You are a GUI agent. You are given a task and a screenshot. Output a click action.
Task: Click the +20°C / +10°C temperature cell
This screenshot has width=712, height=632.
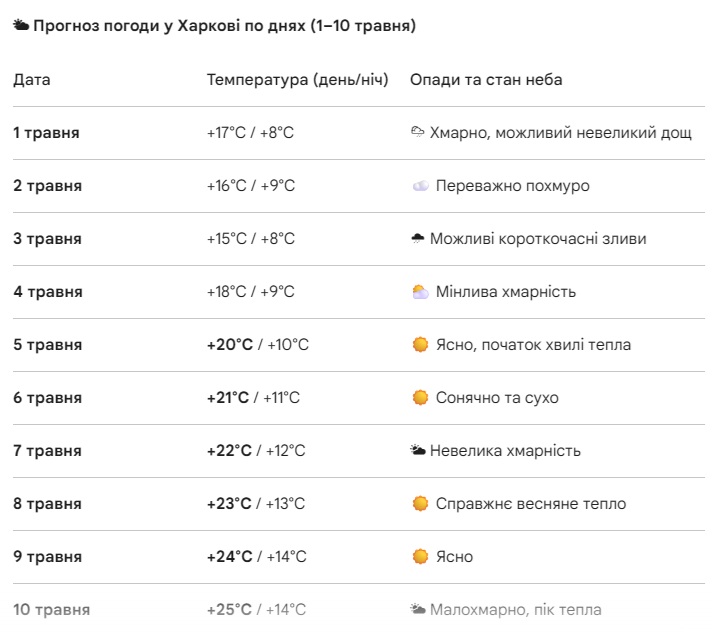click(258, 345)
